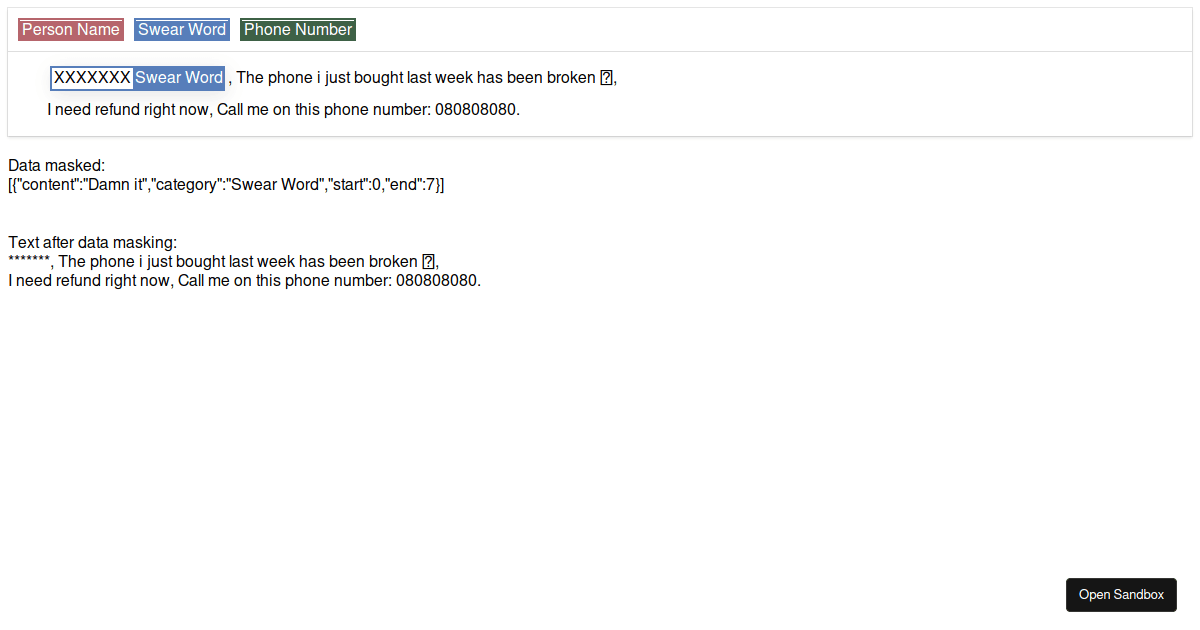Click the Swear Word label beside XXXXXXX
The width and height of the screenshot is (1200, 630).
point(179,78)
